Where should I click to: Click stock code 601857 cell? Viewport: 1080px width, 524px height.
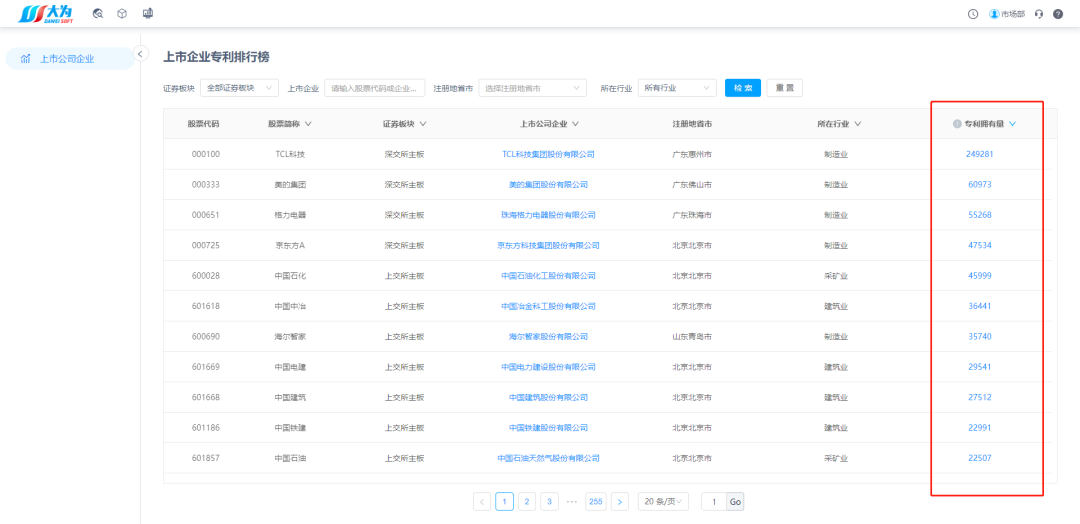point(206,458)
